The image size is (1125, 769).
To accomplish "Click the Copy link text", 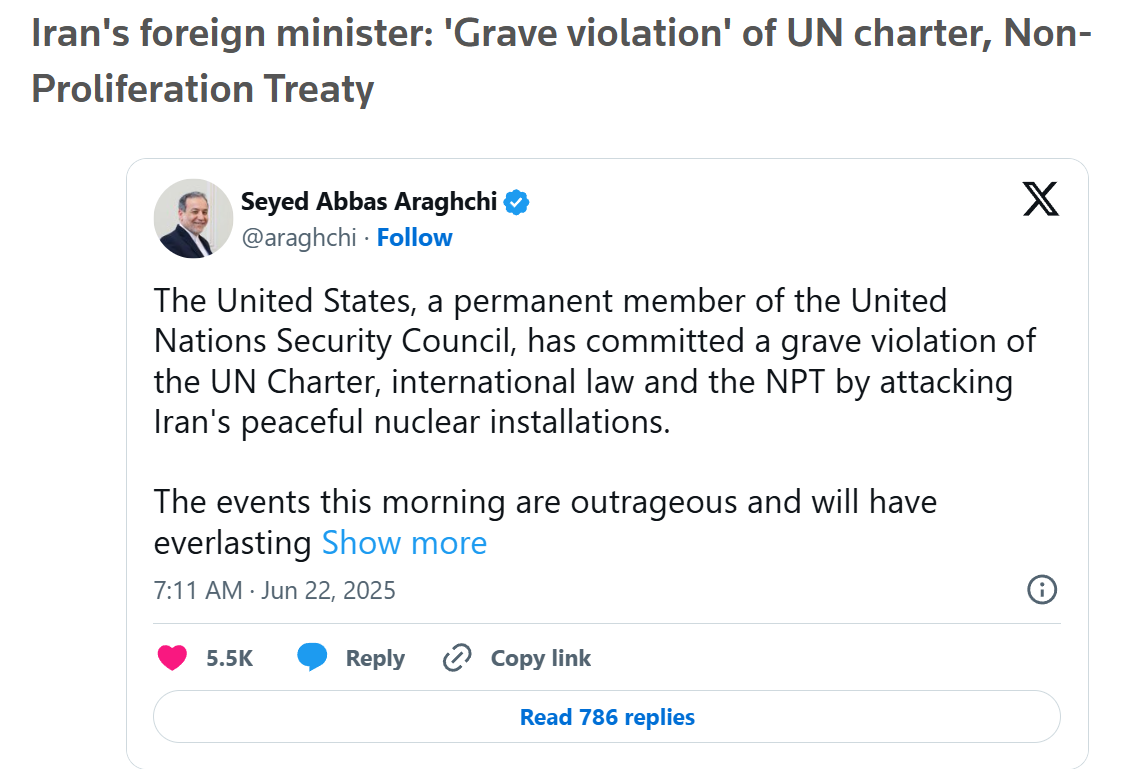I will point(540,658).
